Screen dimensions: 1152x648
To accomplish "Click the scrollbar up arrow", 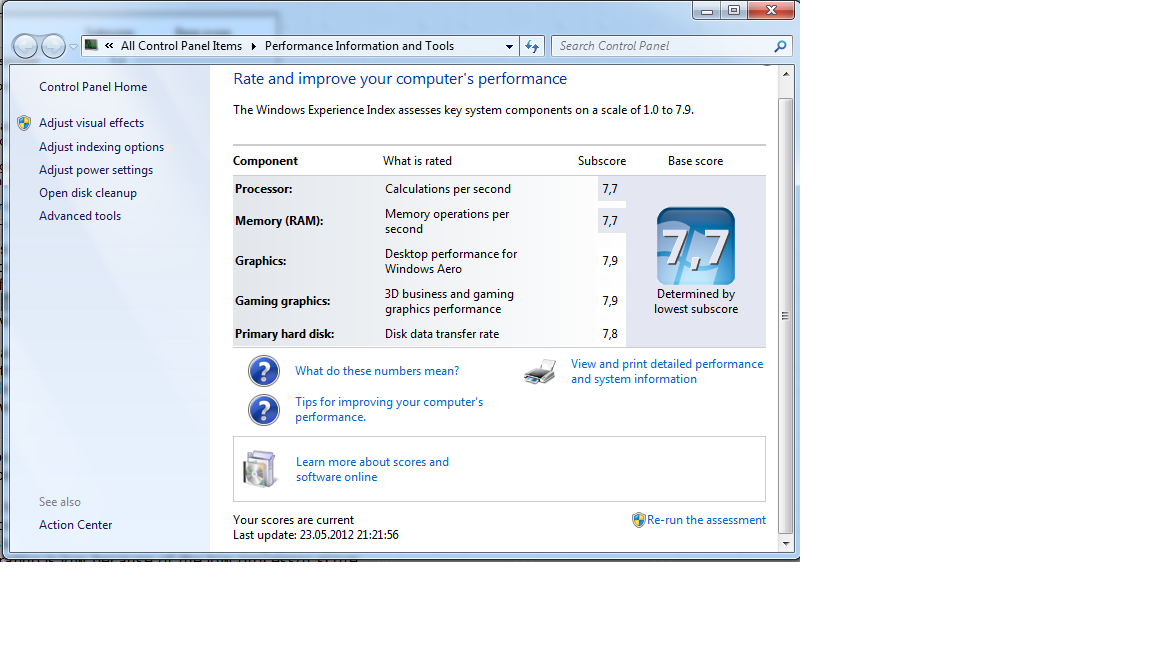I will (786, 74).
